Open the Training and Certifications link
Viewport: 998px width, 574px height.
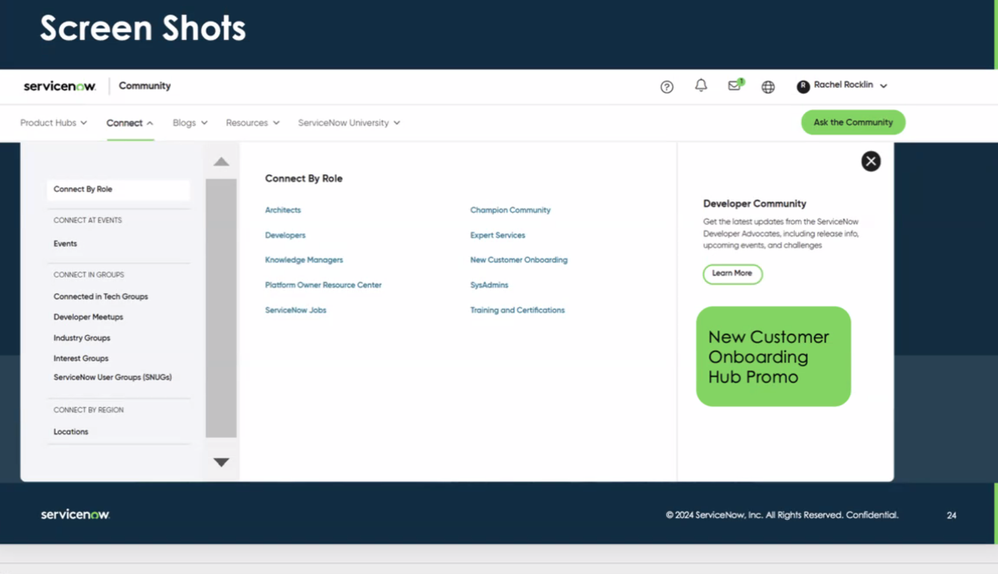pyautogui.click(x=517, y=310)
